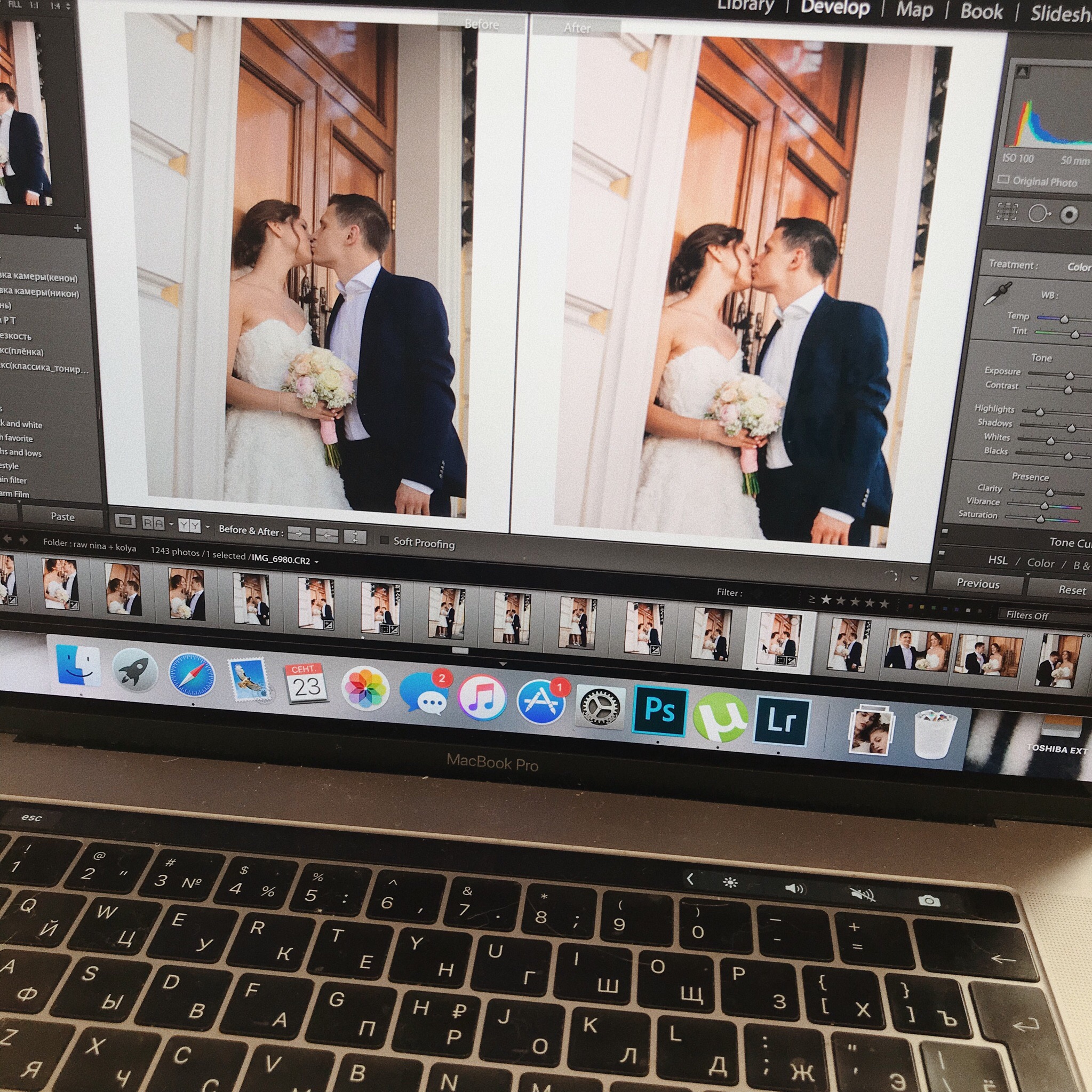Adjust the Temp slider handle
Viewport: 1092px width, 1092px height.
click(1064, 320)
